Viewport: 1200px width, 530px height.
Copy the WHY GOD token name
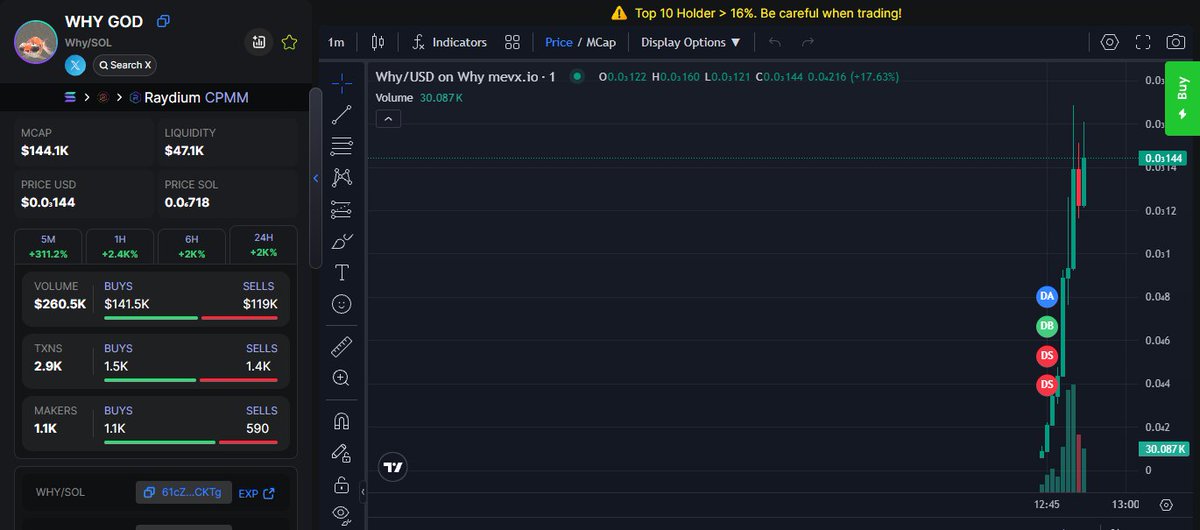click(x=164, y=21)
